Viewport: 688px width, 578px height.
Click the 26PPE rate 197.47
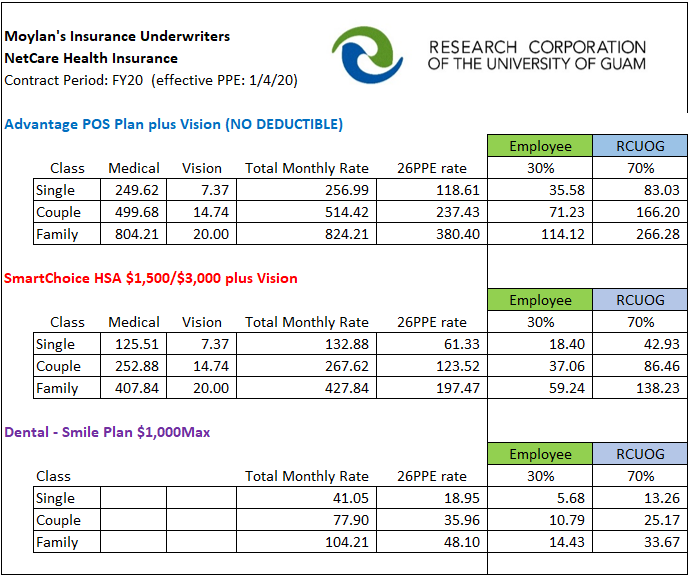432,388
